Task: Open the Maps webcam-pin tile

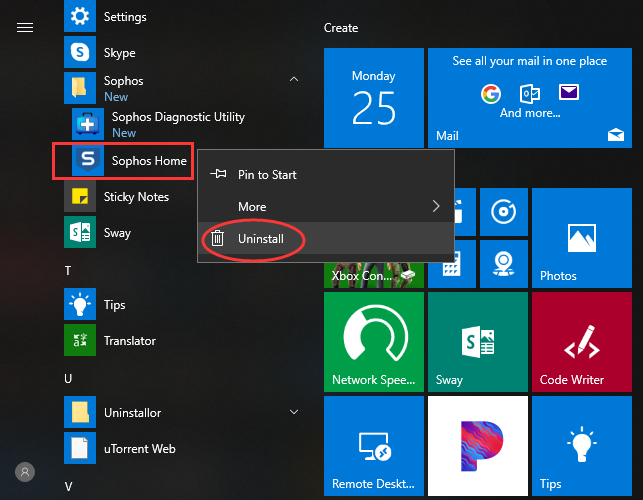Action: click(x=504, y=264)
